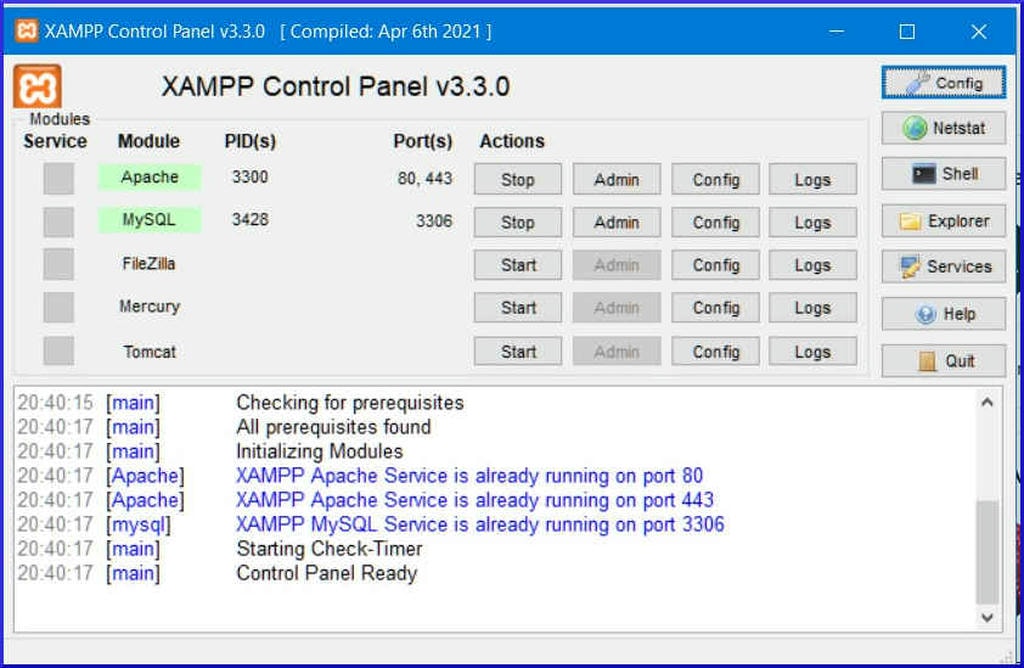
Task: Click XAMPP title bar app icon
Action: (26, 31)
